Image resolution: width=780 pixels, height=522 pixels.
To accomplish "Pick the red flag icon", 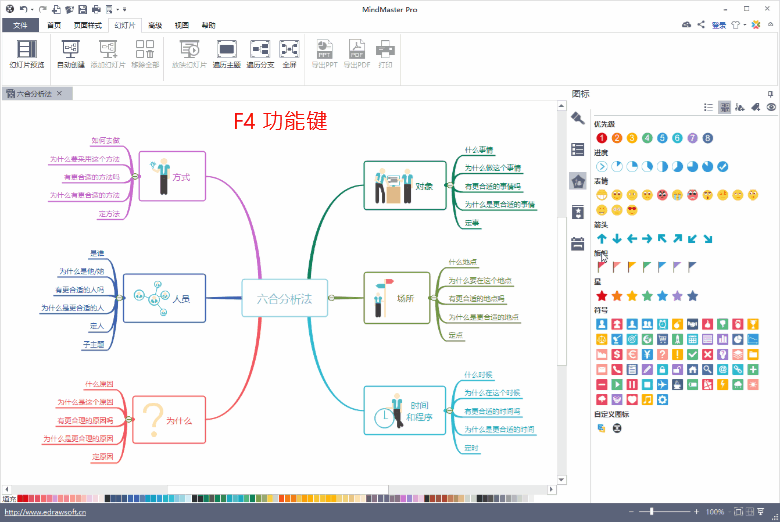I will click(602, 267).
